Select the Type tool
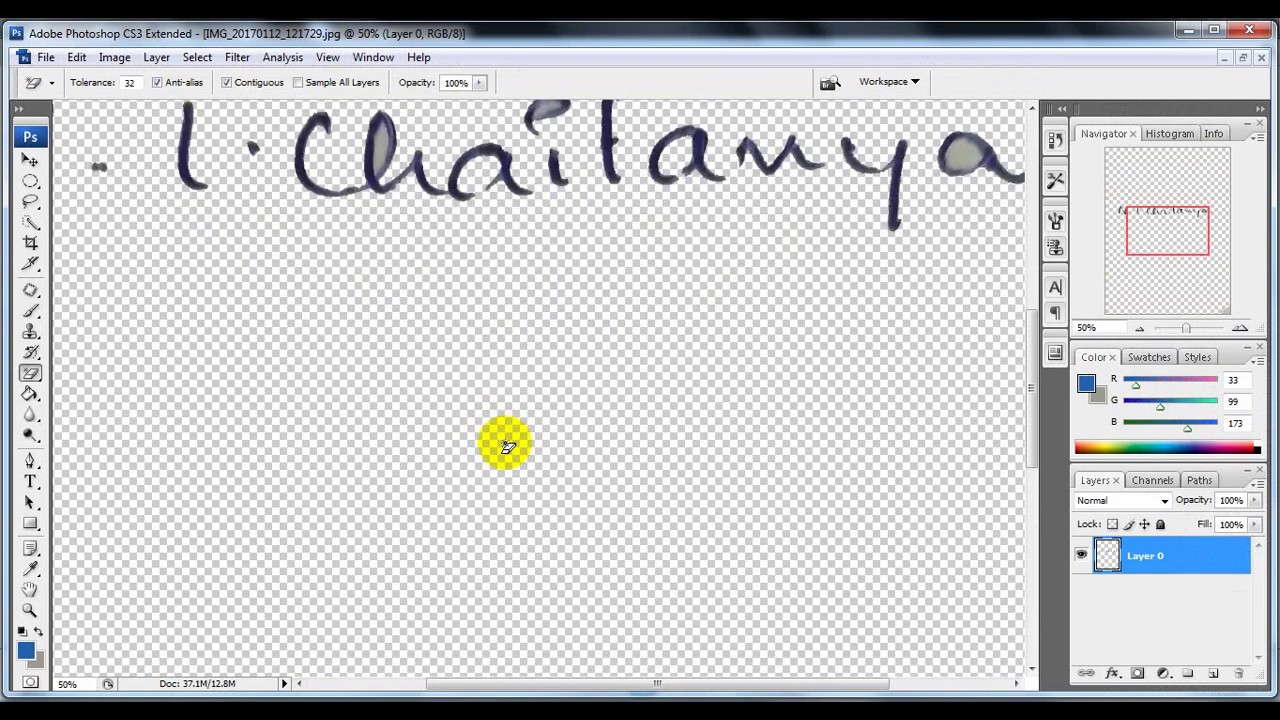The width and height of the screenshot is (1280, 720). click(30, 482)
